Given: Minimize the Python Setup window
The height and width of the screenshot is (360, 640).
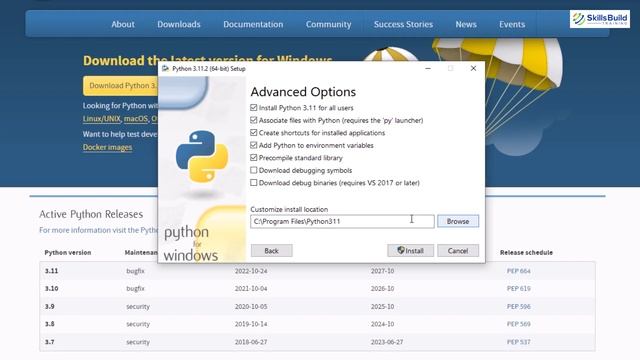Looking at the screenshot, I should point(428,68).
